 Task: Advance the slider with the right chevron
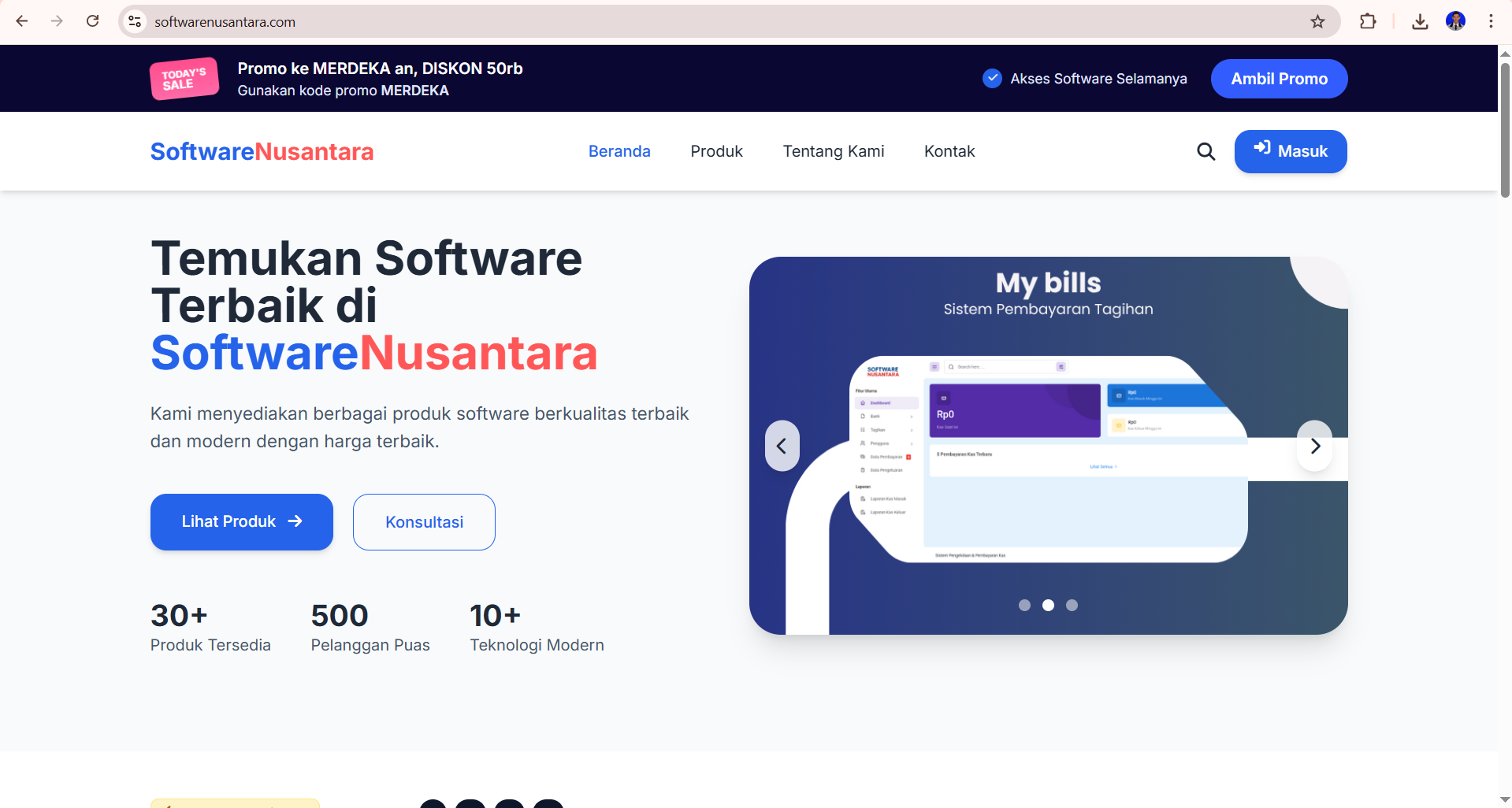(1314, 445)
